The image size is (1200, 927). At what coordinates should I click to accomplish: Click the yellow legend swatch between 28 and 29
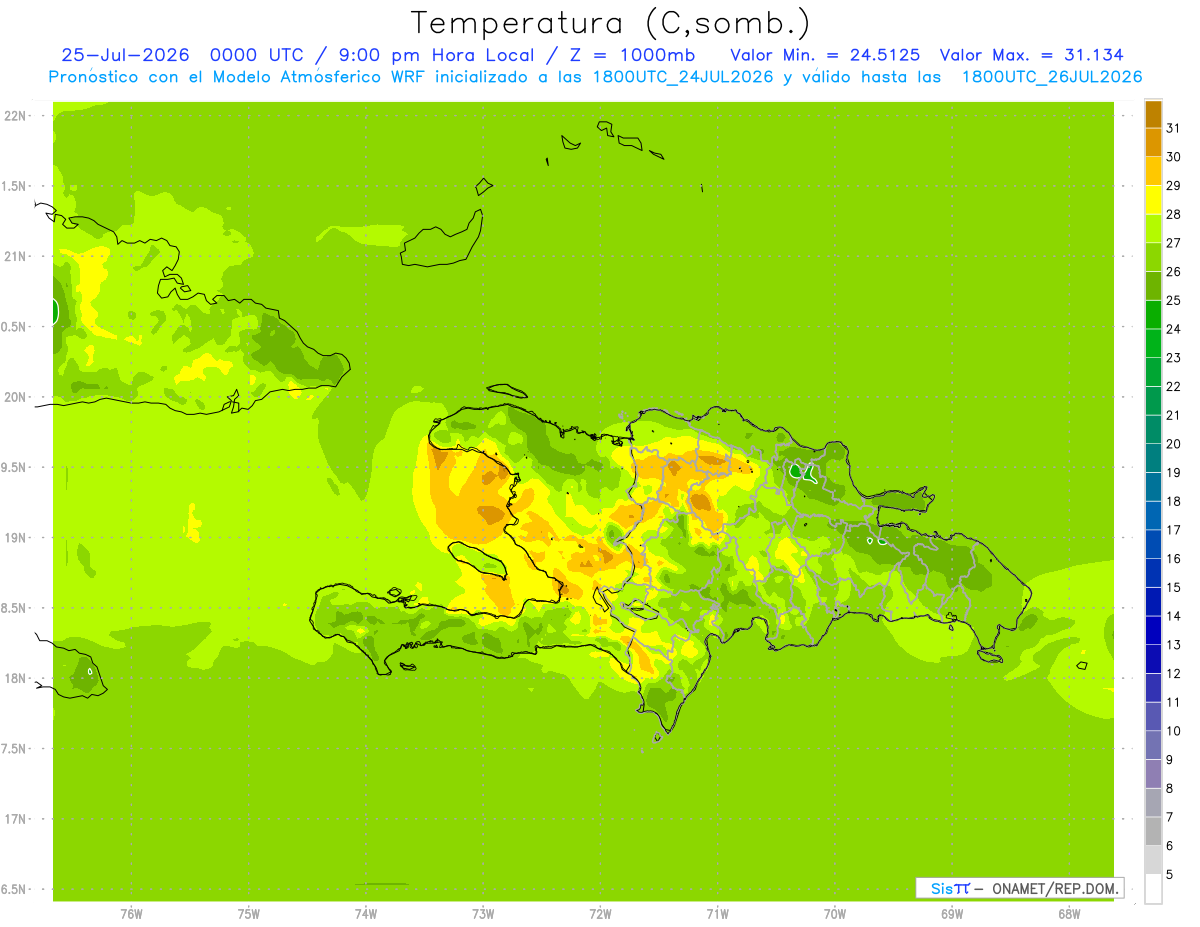click(1153, 200)
